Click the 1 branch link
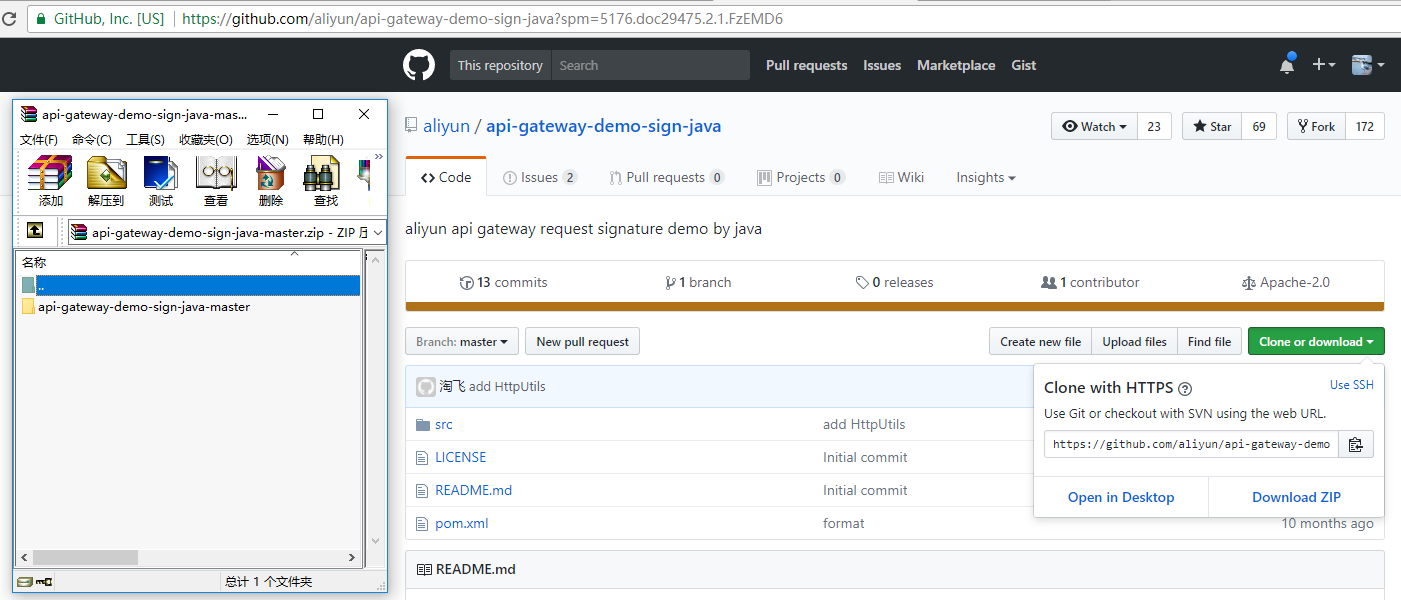 click(x=698, y=282)
